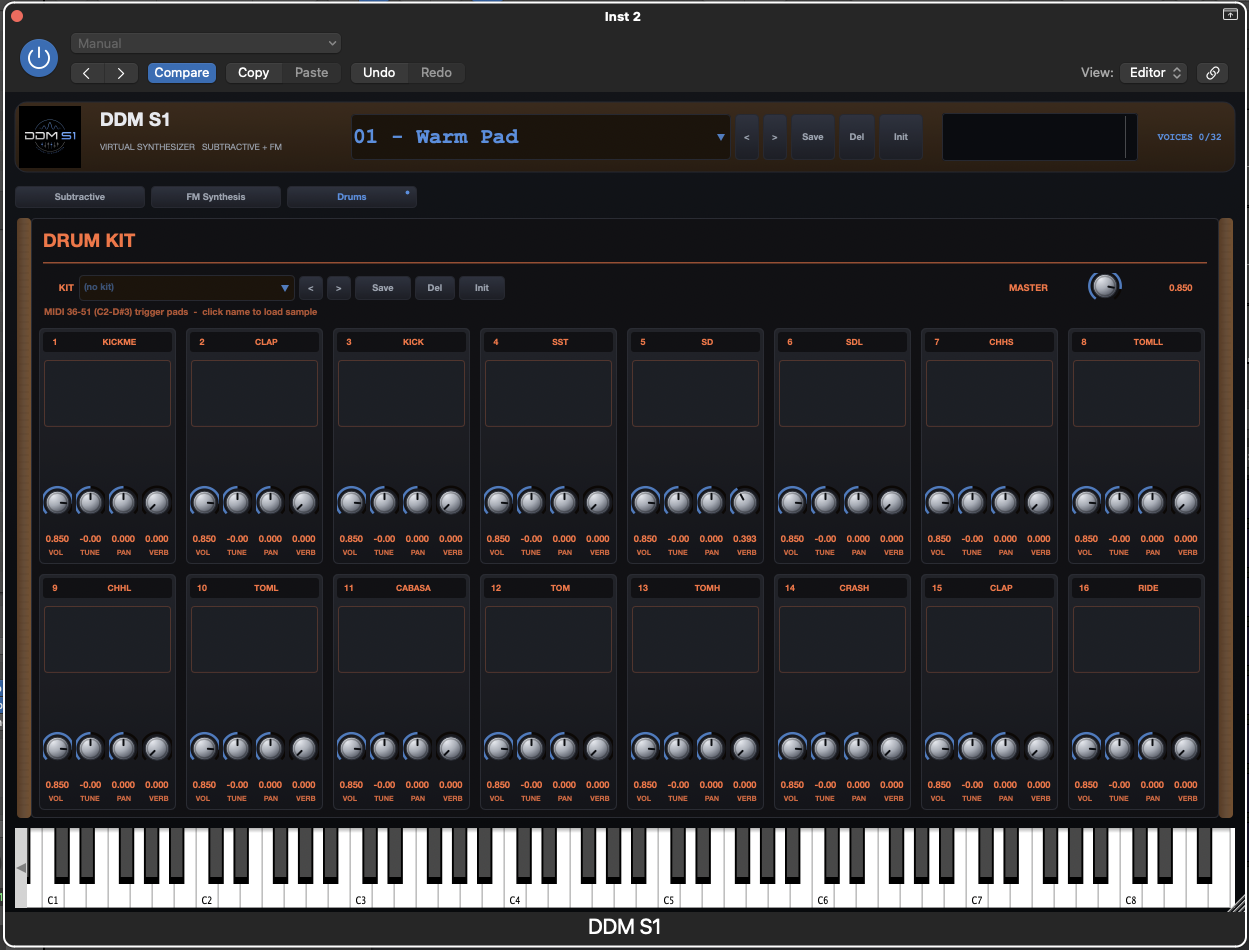
Task: Click the link icon button
Action: point(1212,73)
